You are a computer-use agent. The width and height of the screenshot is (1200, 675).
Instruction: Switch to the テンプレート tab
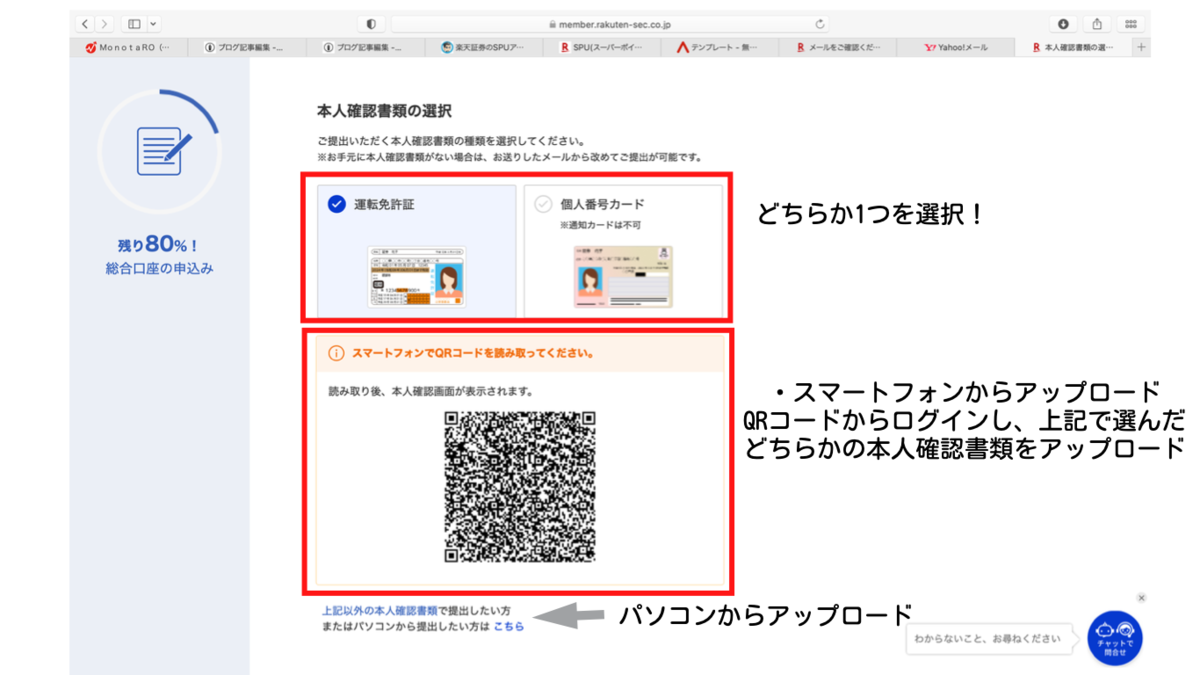(719, 47)
